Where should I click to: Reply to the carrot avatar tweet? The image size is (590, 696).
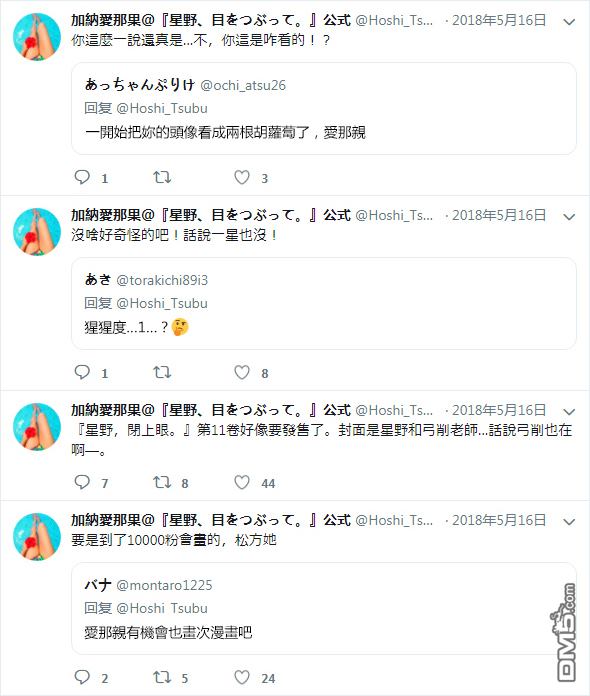coord(82,177)
